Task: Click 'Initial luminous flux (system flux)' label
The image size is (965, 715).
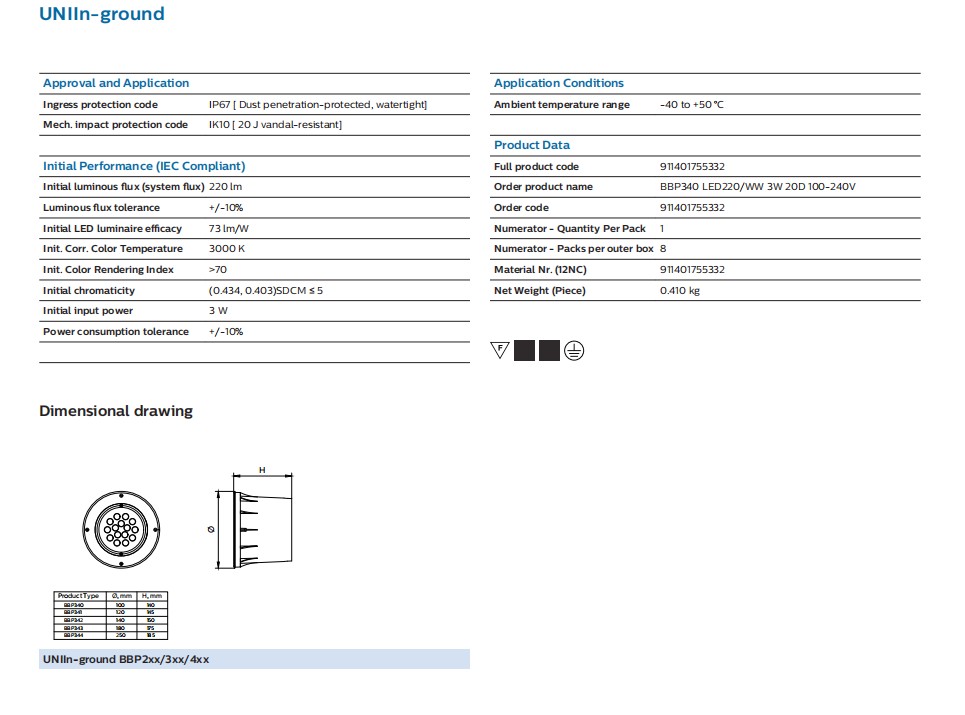Action: tap(124, 186)
